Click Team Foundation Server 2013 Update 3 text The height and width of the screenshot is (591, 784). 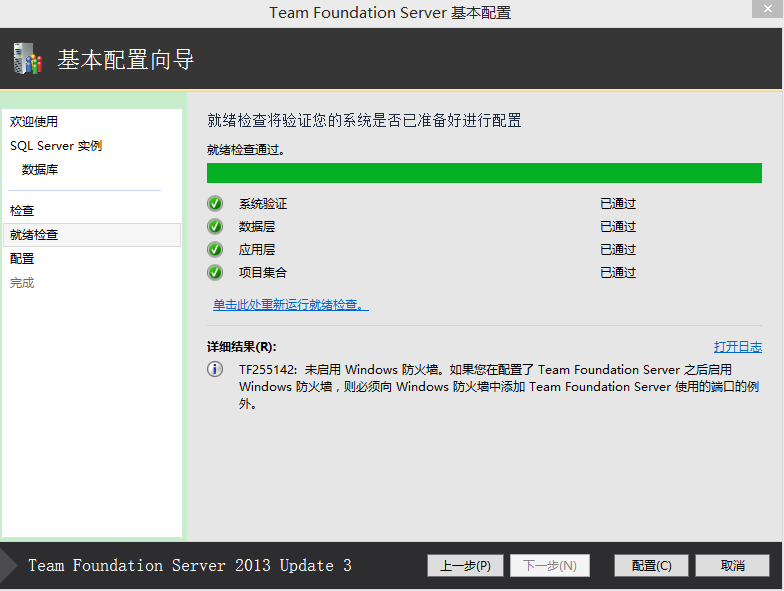coord(190,566)
